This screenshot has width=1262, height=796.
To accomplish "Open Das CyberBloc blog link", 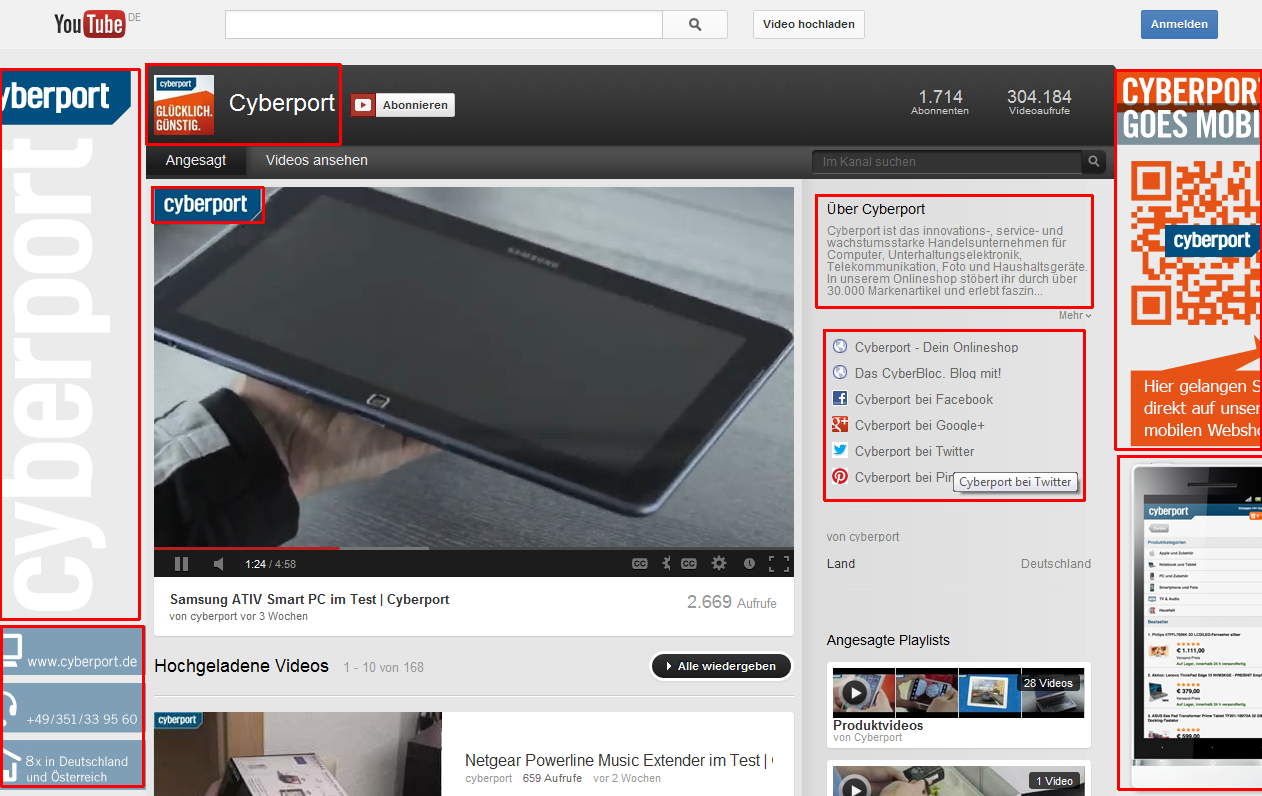I will (x=928, y=373).
